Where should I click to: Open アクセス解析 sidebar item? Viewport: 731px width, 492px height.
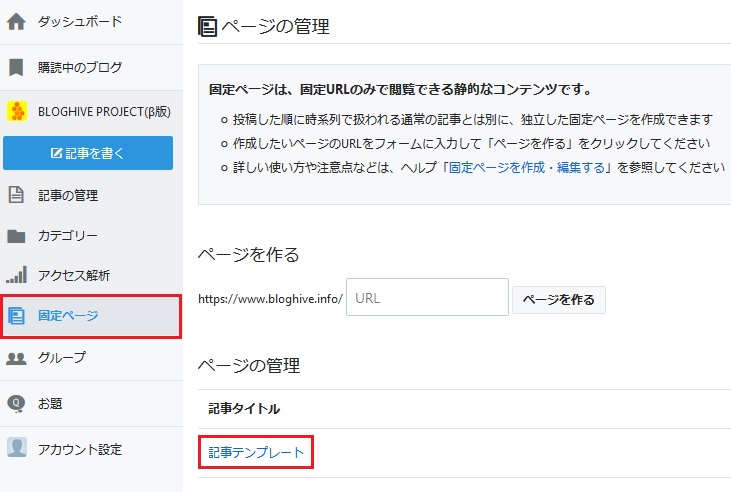[74, 276]
